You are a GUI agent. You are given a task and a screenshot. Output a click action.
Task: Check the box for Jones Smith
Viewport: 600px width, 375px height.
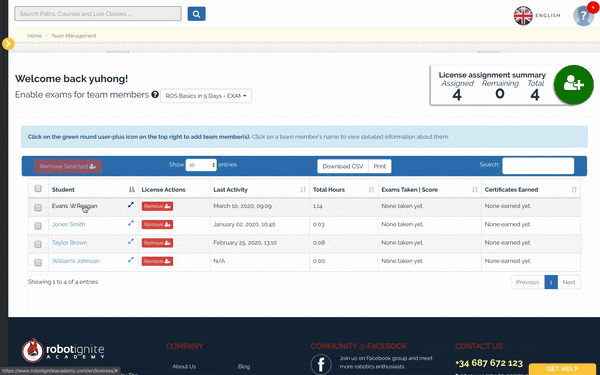click(x=38, y=226)
